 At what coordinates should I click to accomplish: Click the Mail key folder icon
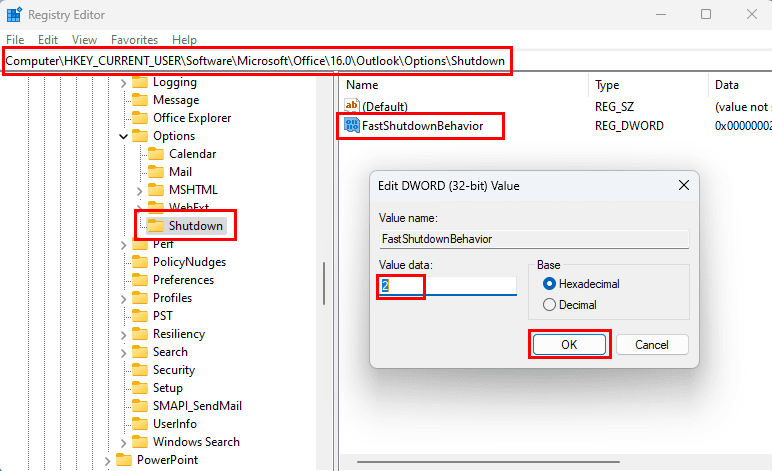click(x=155, y=172)
